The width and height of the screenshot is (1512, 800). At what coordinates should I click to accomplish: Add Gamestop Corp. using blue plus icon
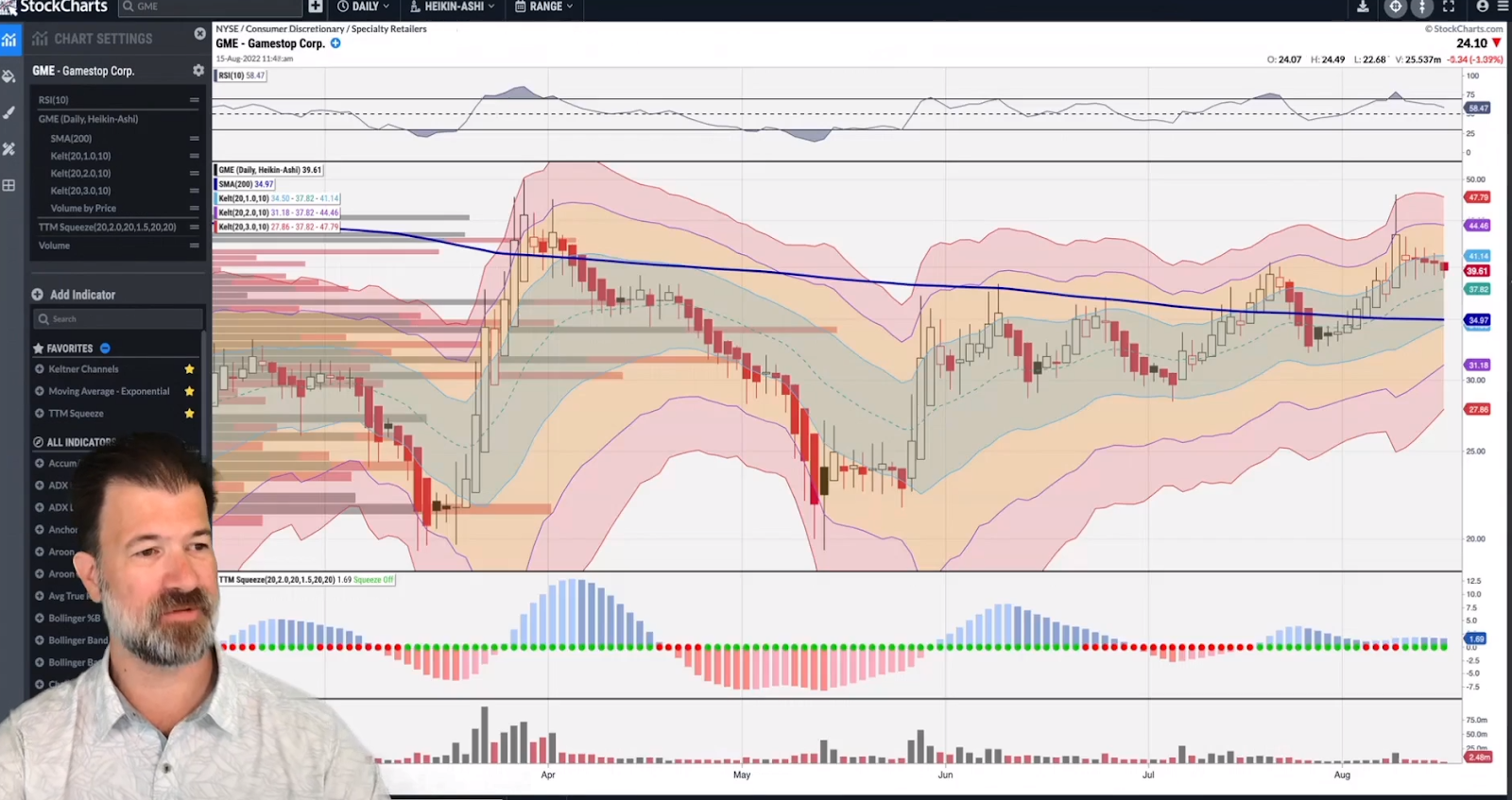335,43
